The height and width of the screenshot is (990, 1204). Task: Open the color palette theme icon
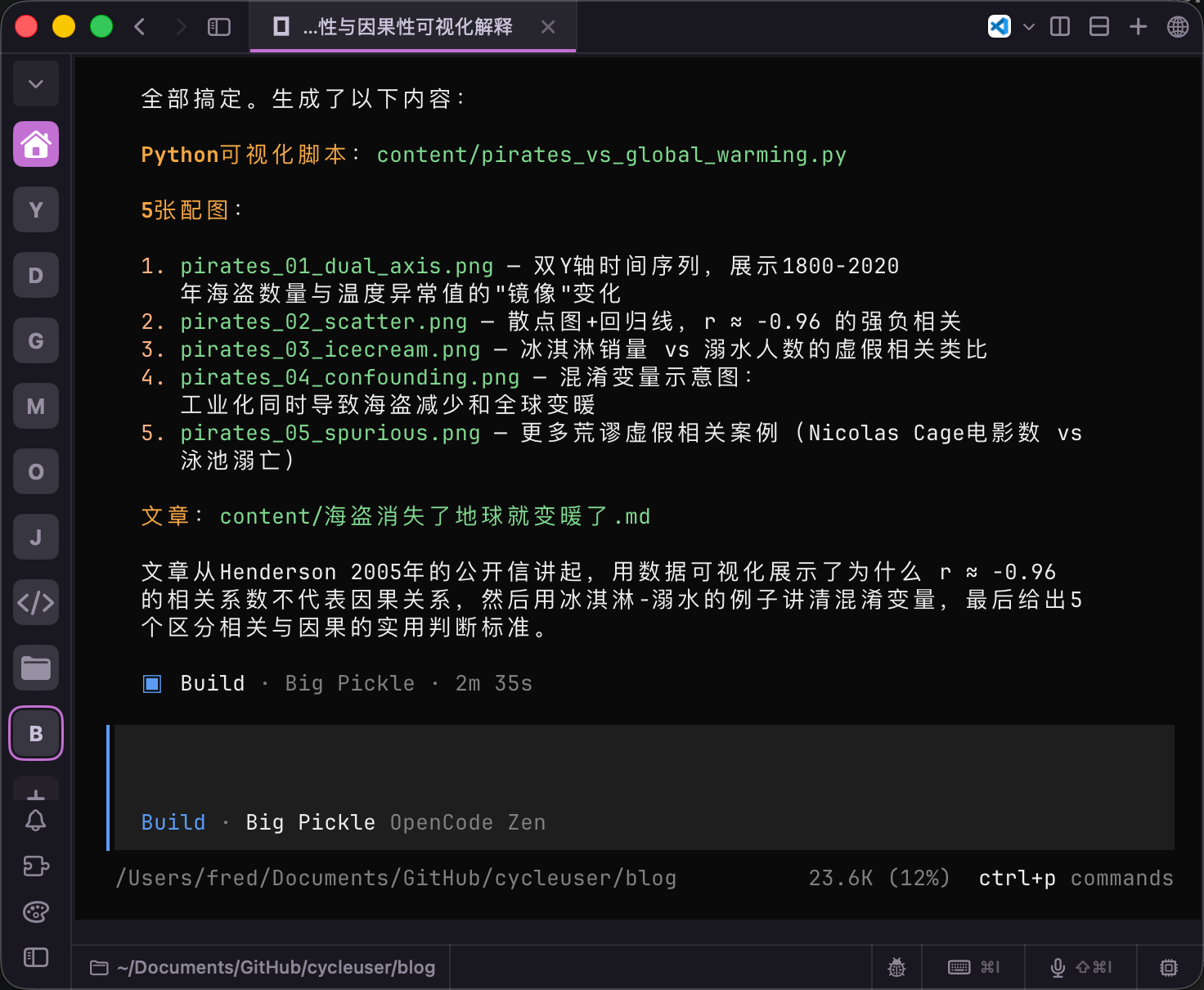(36, 911)
